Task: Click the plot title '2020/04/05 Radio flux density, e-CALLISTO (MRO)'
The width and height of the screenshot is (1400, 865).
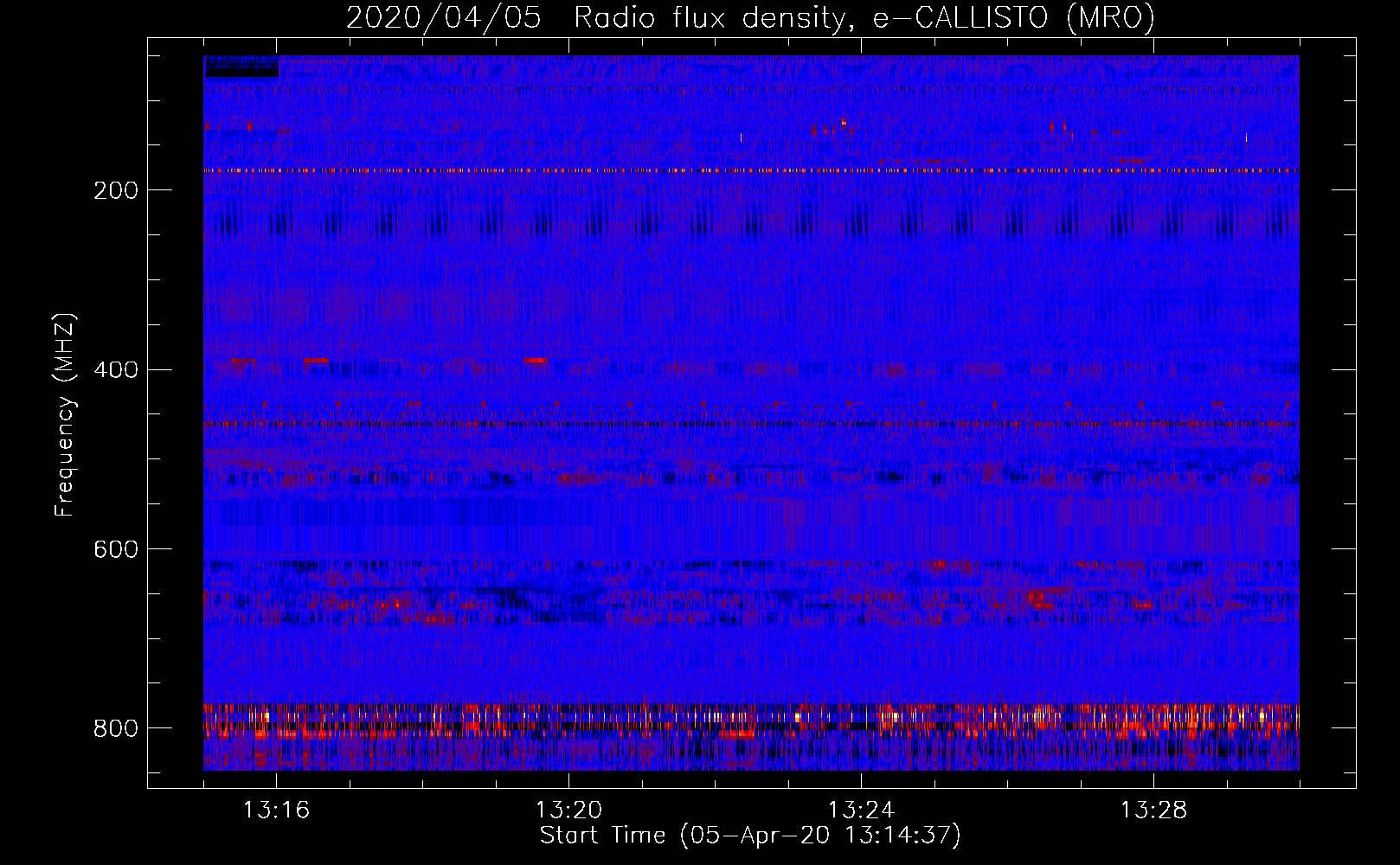Action: coord(750,18)
